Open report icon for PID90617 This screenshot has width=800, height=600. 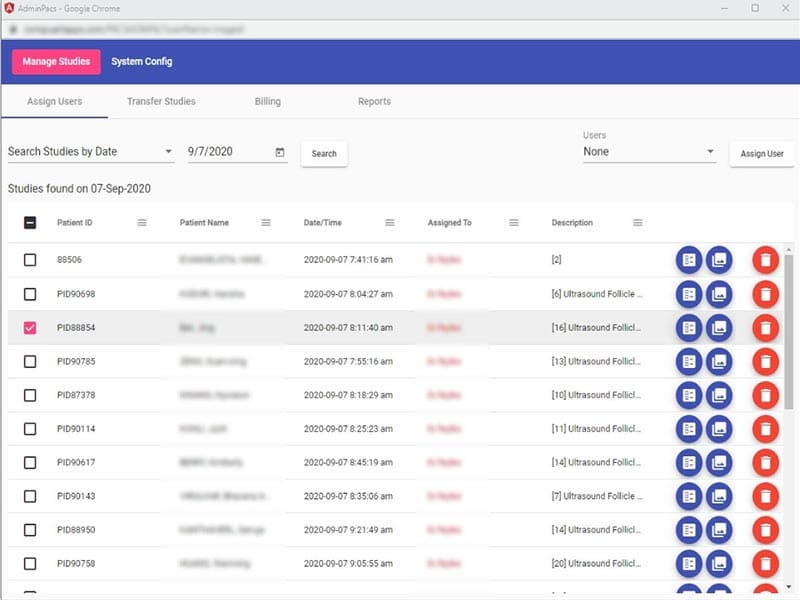coord(689,462)
